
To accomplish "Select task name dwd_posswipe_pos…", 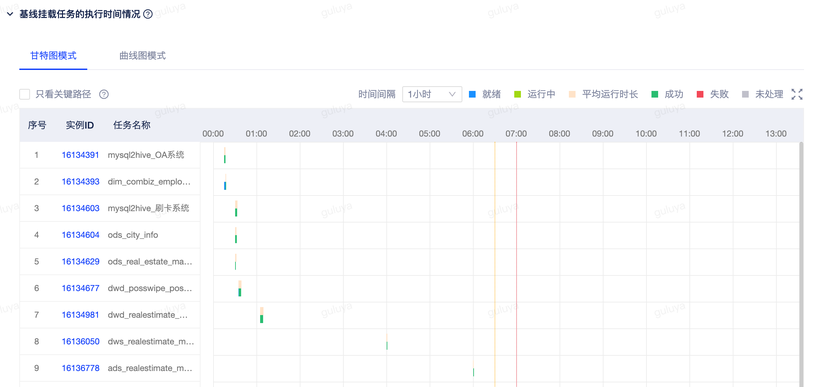I will pos(150,288).
